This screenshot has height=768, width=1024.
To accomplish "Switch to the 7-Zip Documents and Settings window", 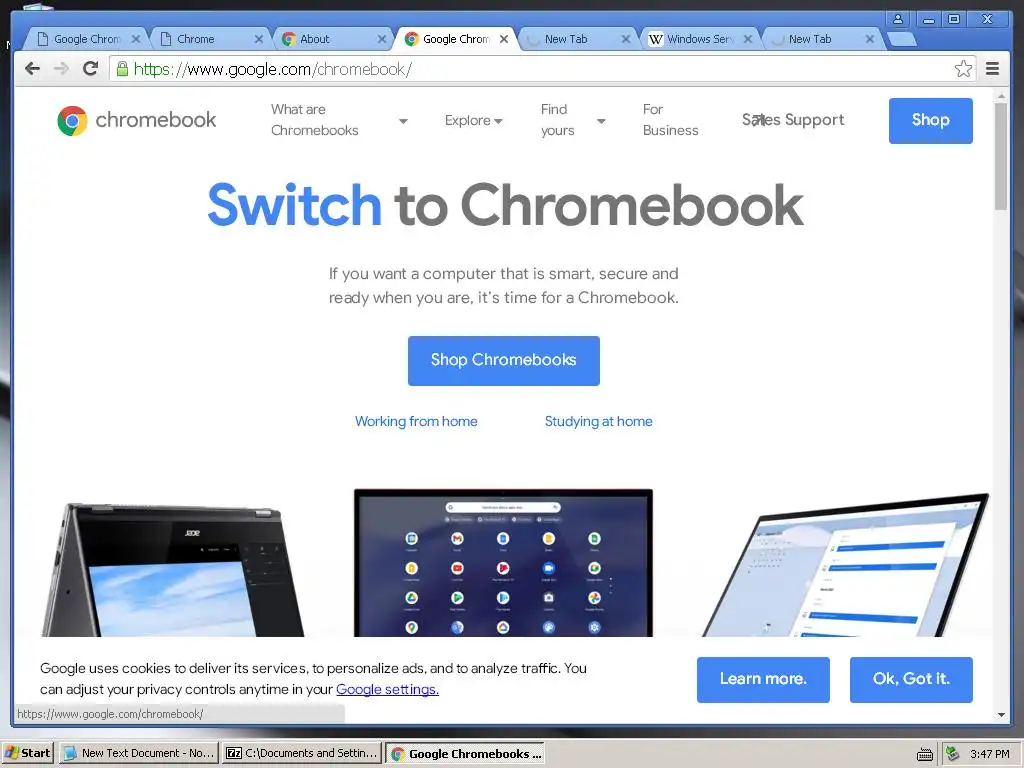I will point(302,753).
